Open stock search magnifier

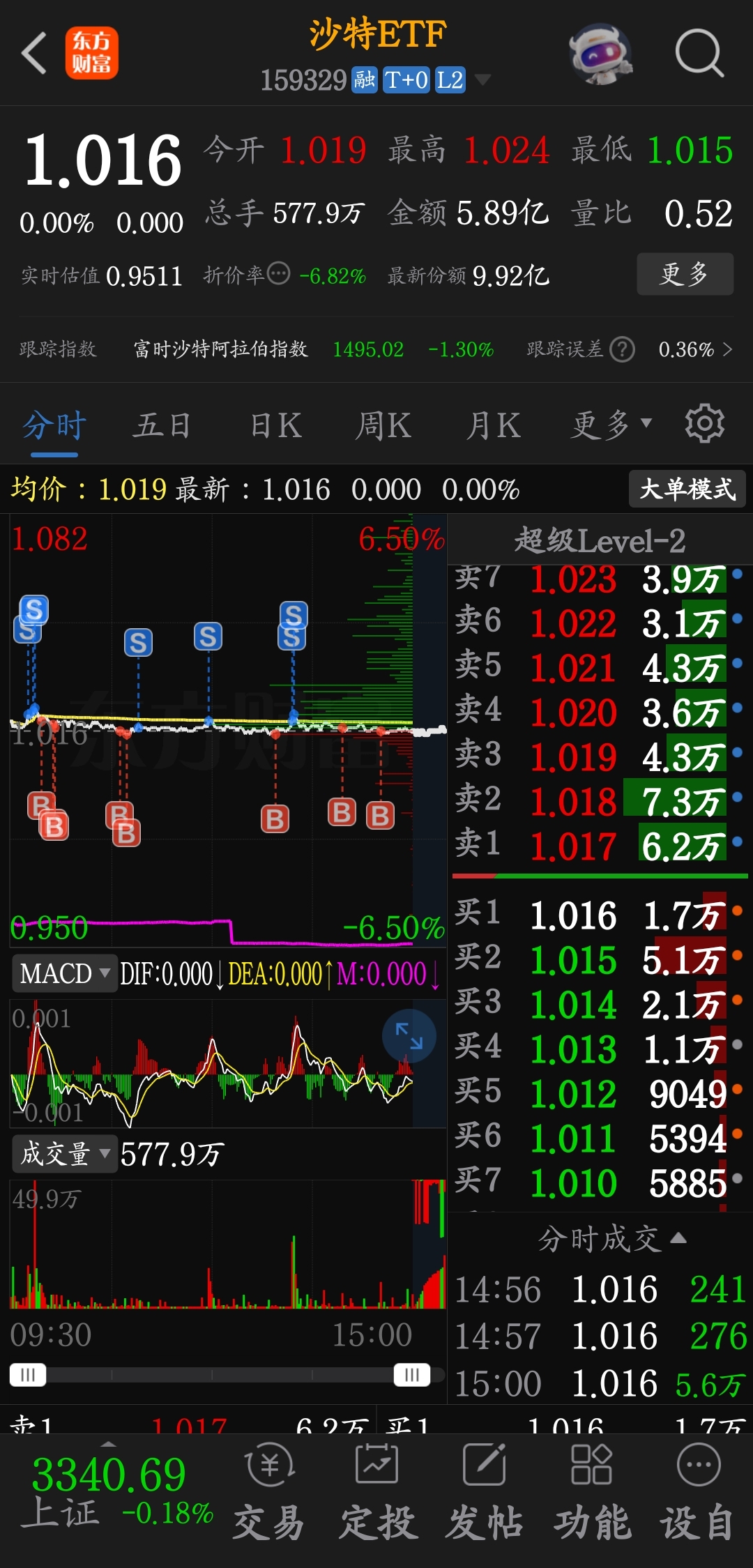pyautogui.click(x=699, y=53)
